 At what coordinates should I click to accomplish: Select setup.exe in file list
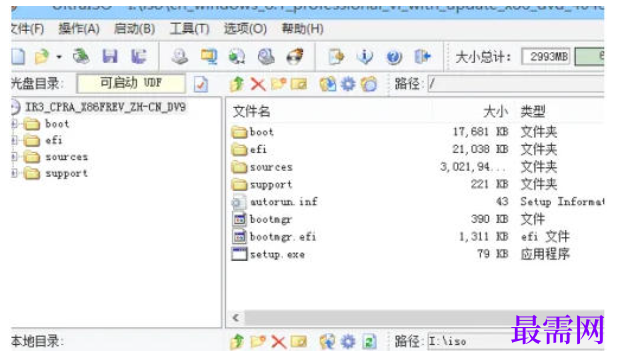277,255
